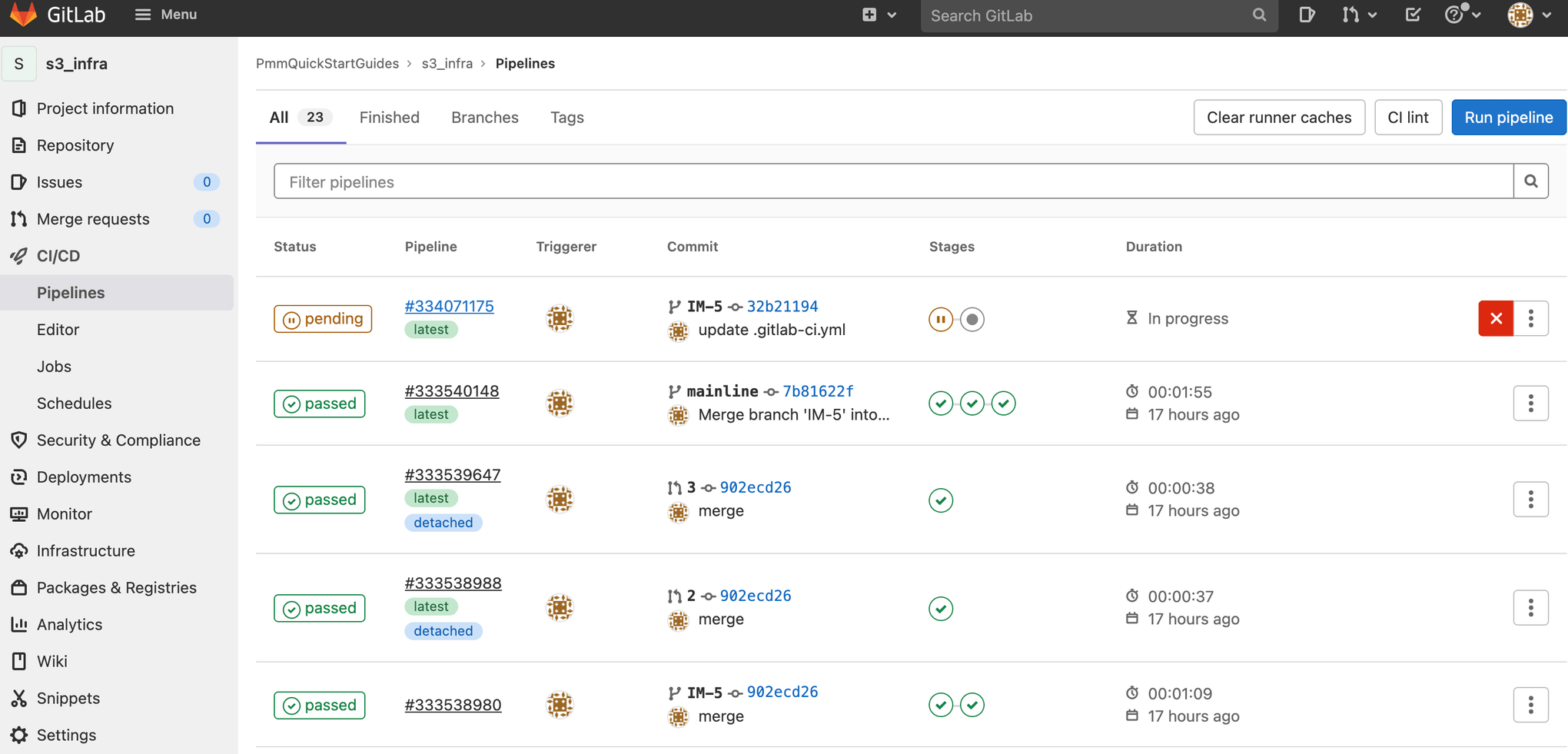
Task: Select the Analytics chart icon
Action: tap(18, 624)
